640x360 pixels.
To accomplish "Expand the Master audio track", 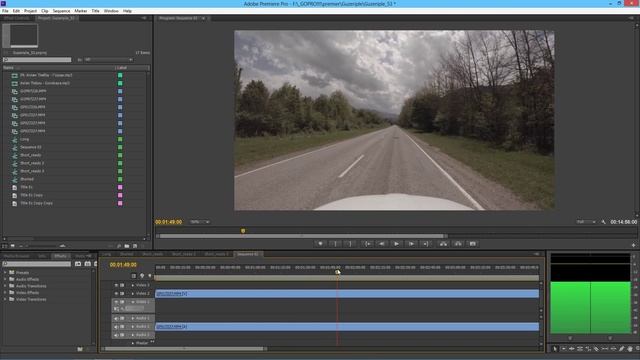I will tap(133, 343).
